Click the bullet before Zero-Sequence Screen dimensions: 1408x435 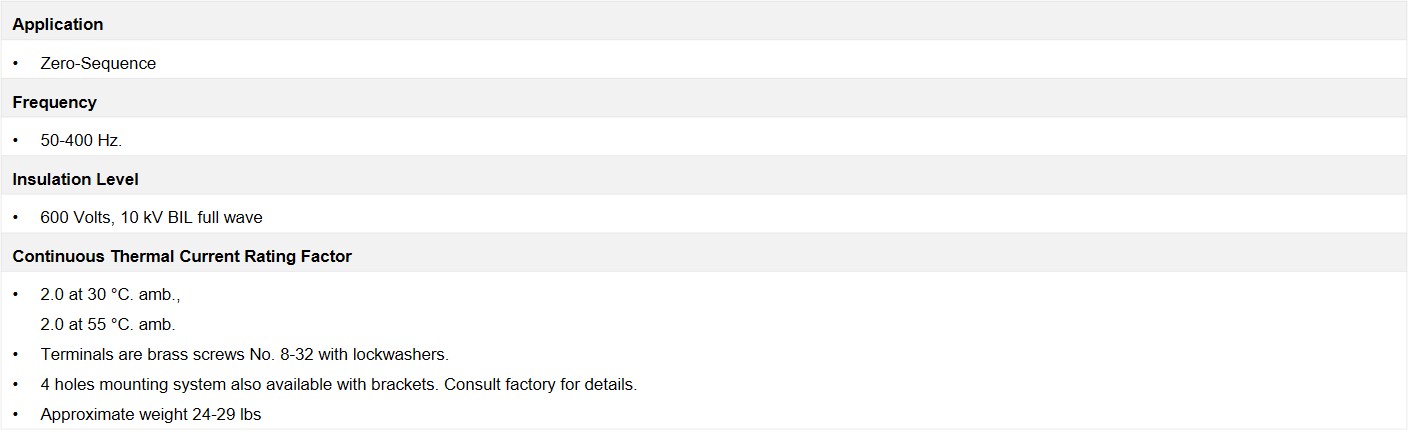coord(16,63)
